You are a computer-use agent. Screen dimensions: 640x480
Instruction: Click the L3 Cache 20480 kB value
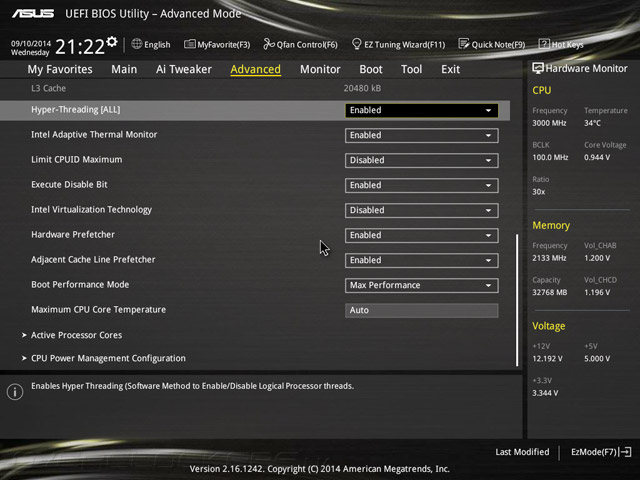pyautogui.click(x=362, y=88)
